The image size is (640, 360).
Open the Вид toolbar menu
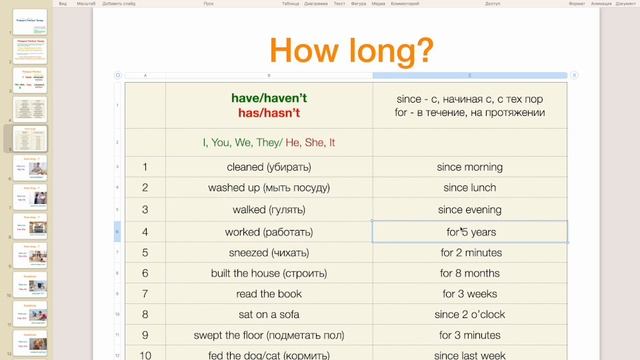[62, 3]
